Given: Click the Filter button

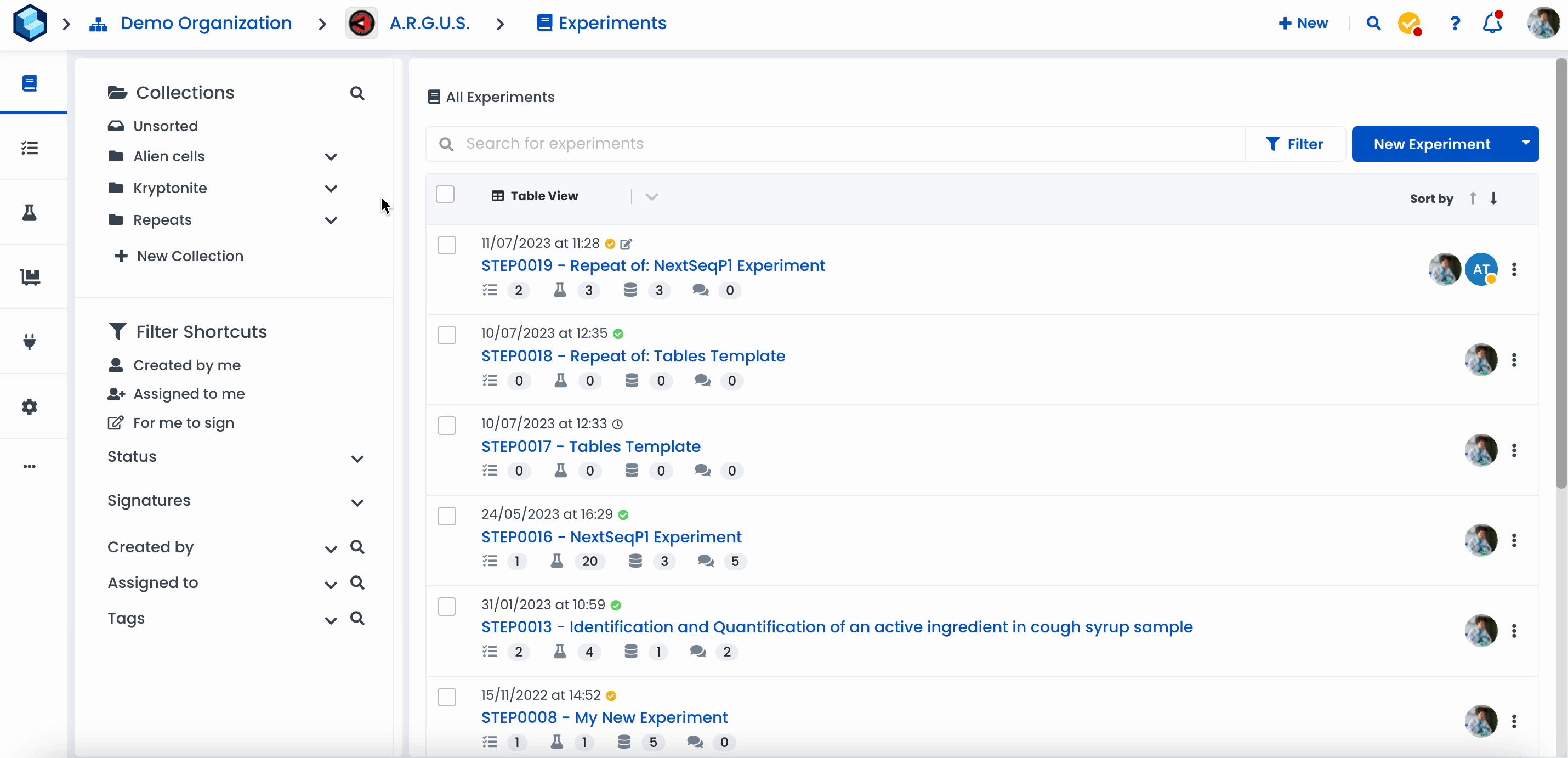Looking at the screenshot, I should 1294,144.
